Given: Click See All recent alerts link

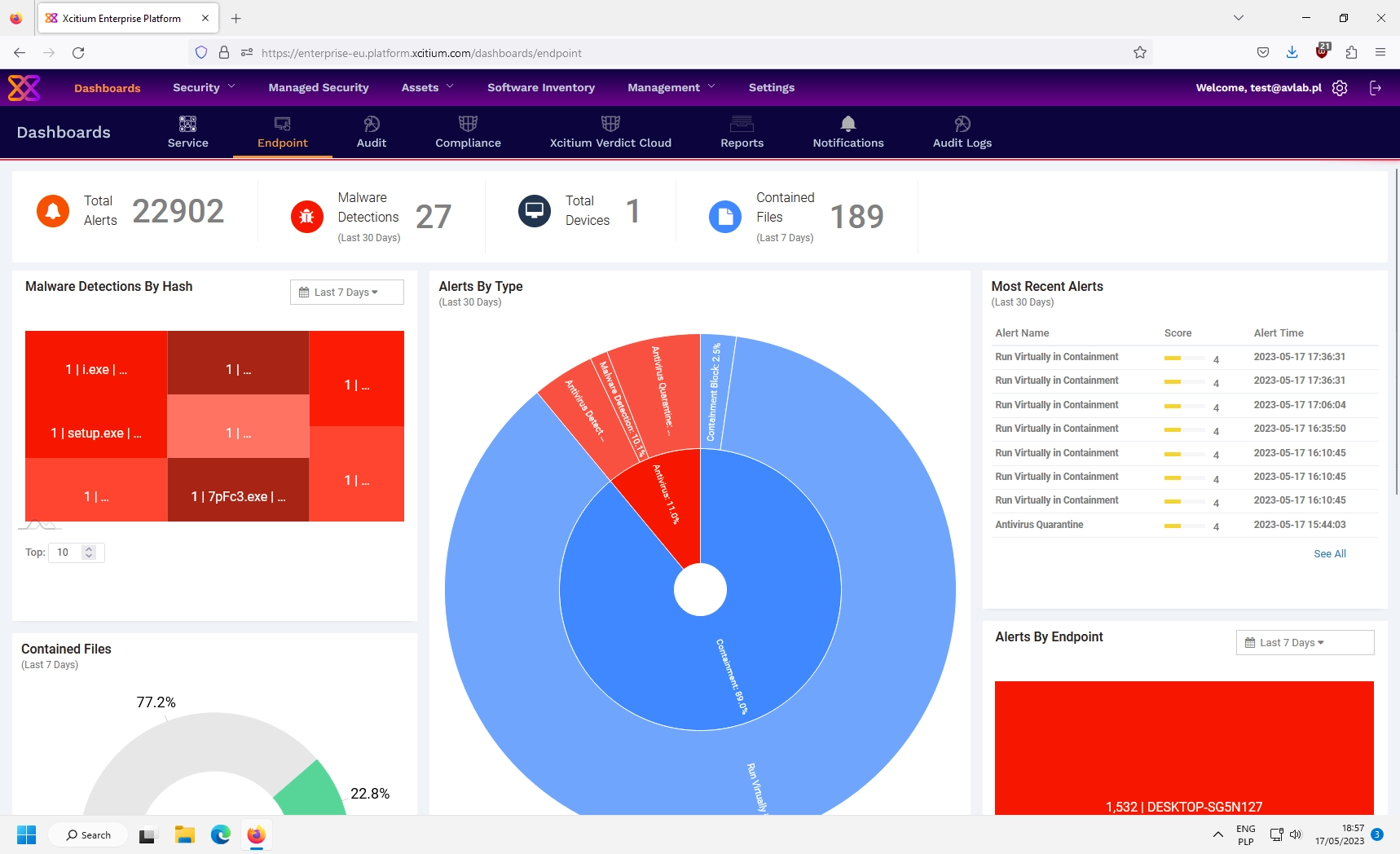Looking at the screenshot, I should point(1330,554).
